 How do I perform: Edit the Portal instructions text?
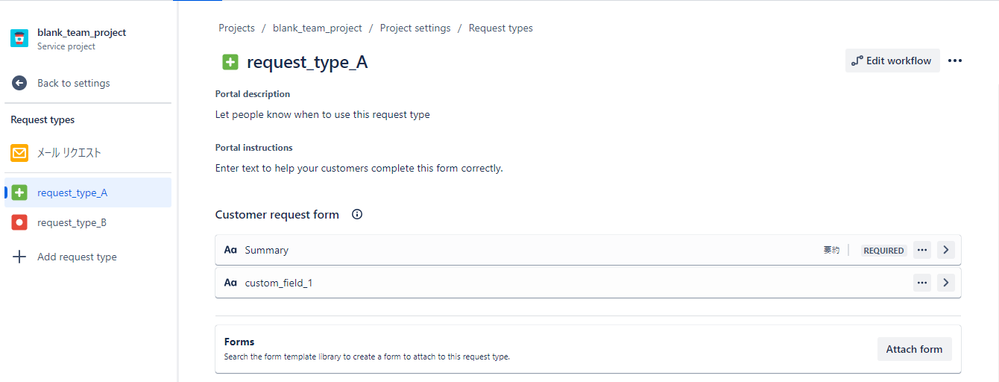[x=359, y=169]
